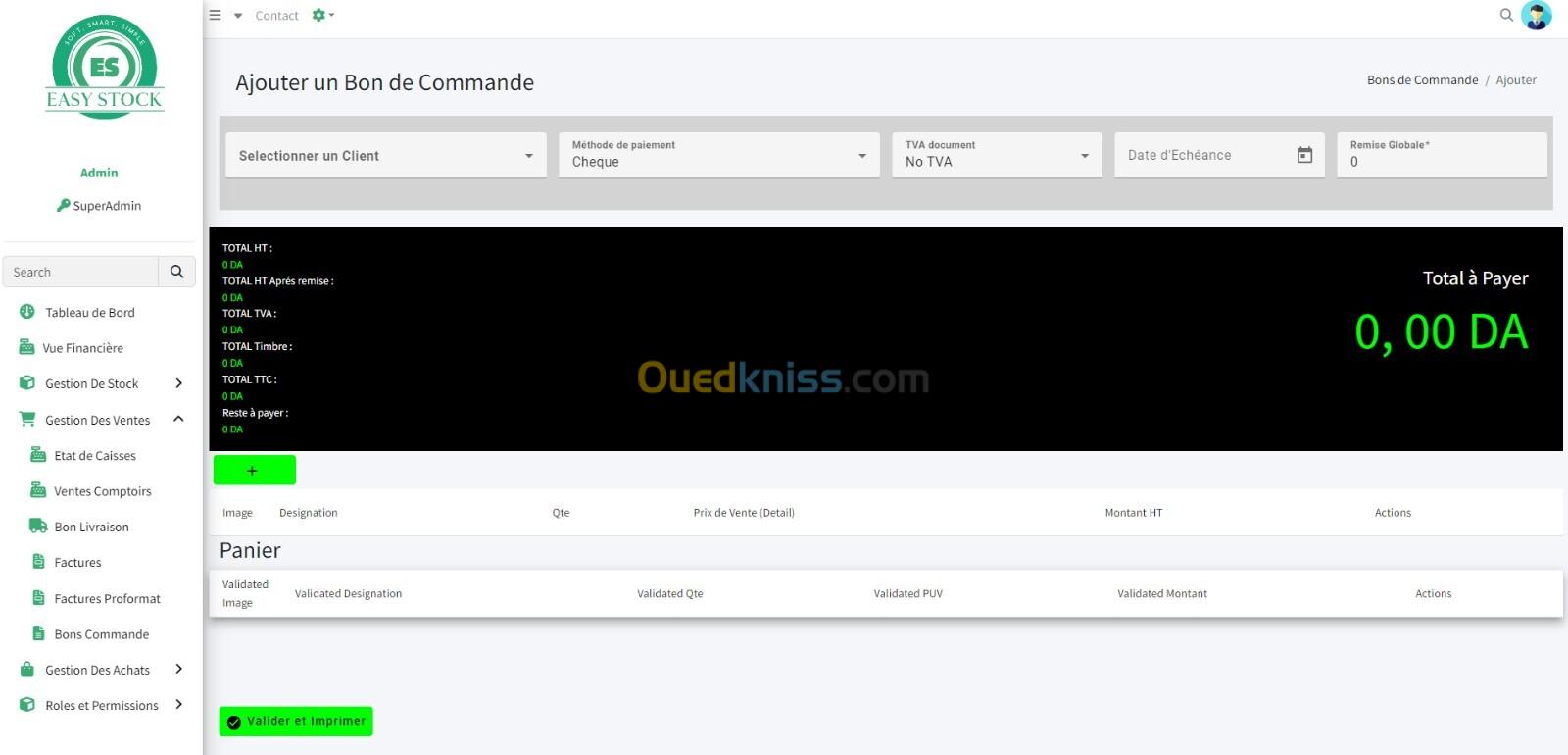Click the Validated Montant header
1568x755 pixels.
click(x=1162, y=593)
